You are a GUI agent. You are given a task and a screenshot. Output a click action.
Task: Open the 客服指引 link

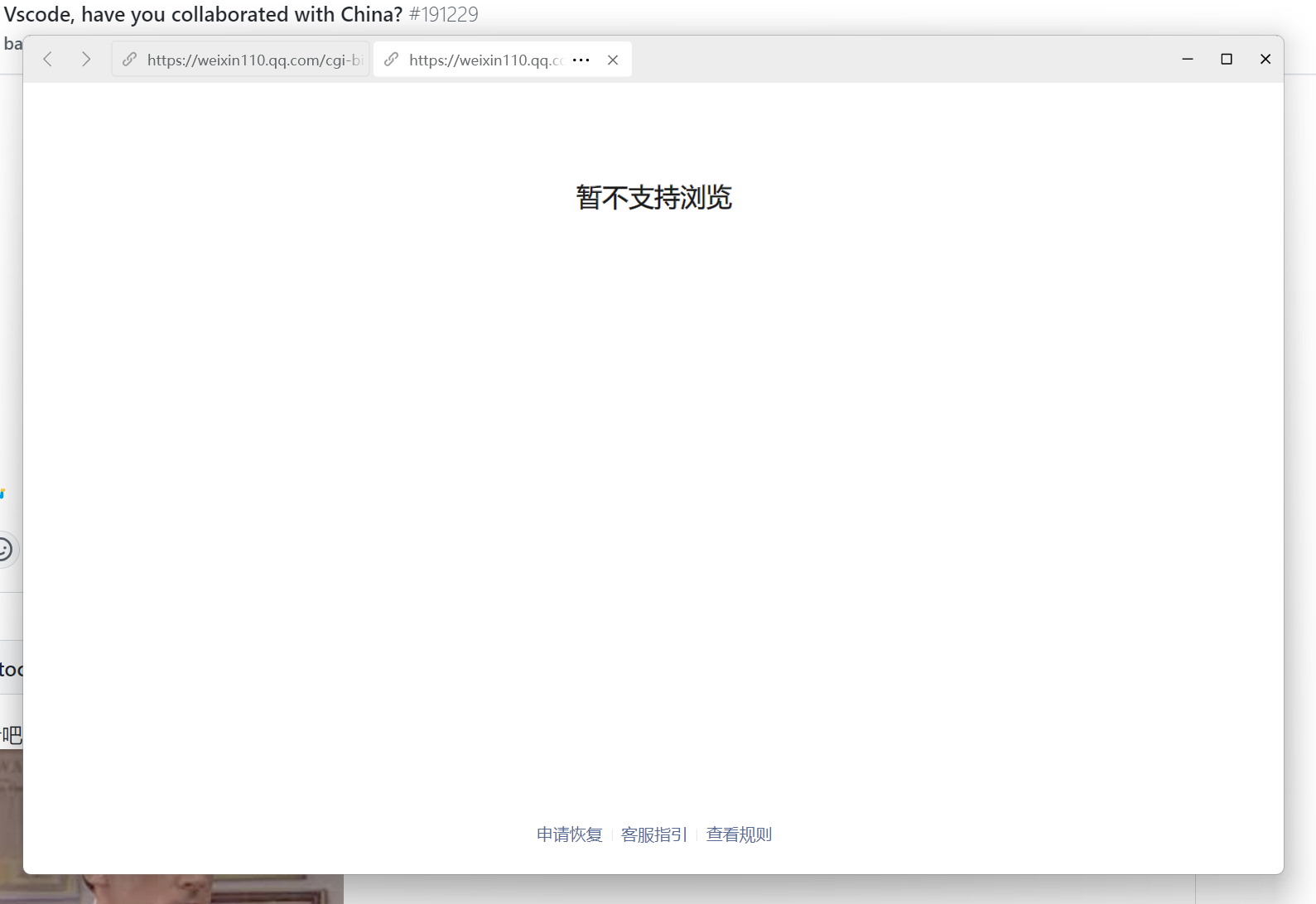[x=654, y=834]
